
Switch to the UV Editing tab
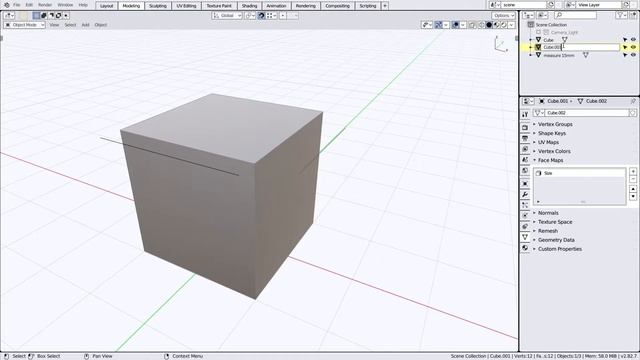coord(186,6)
